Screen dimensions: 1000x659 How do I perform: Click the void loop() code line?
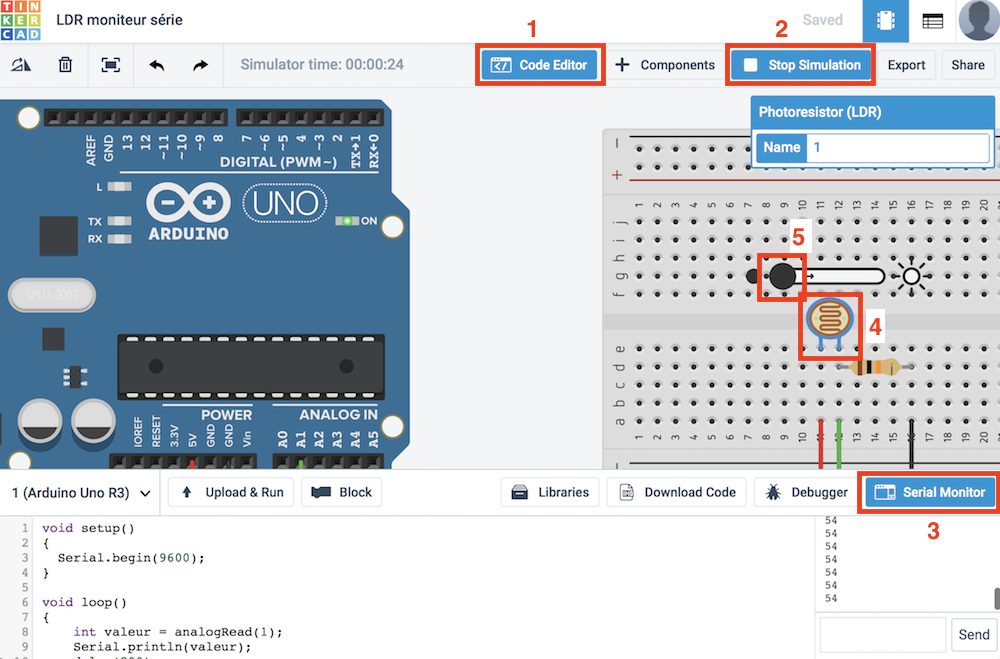click(85, 602)
